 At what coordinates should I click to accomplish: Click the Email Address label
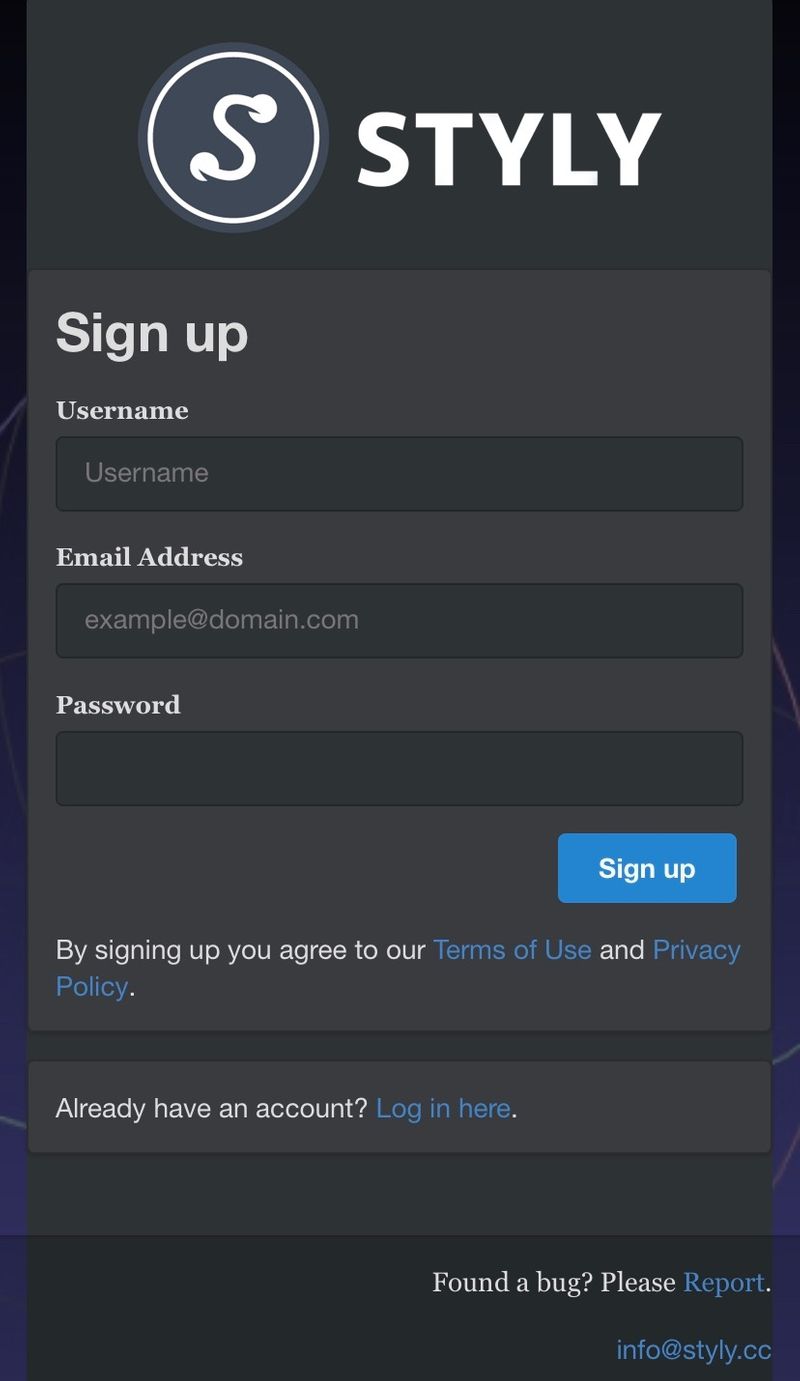pyautogui.click(x=149, y=558)
